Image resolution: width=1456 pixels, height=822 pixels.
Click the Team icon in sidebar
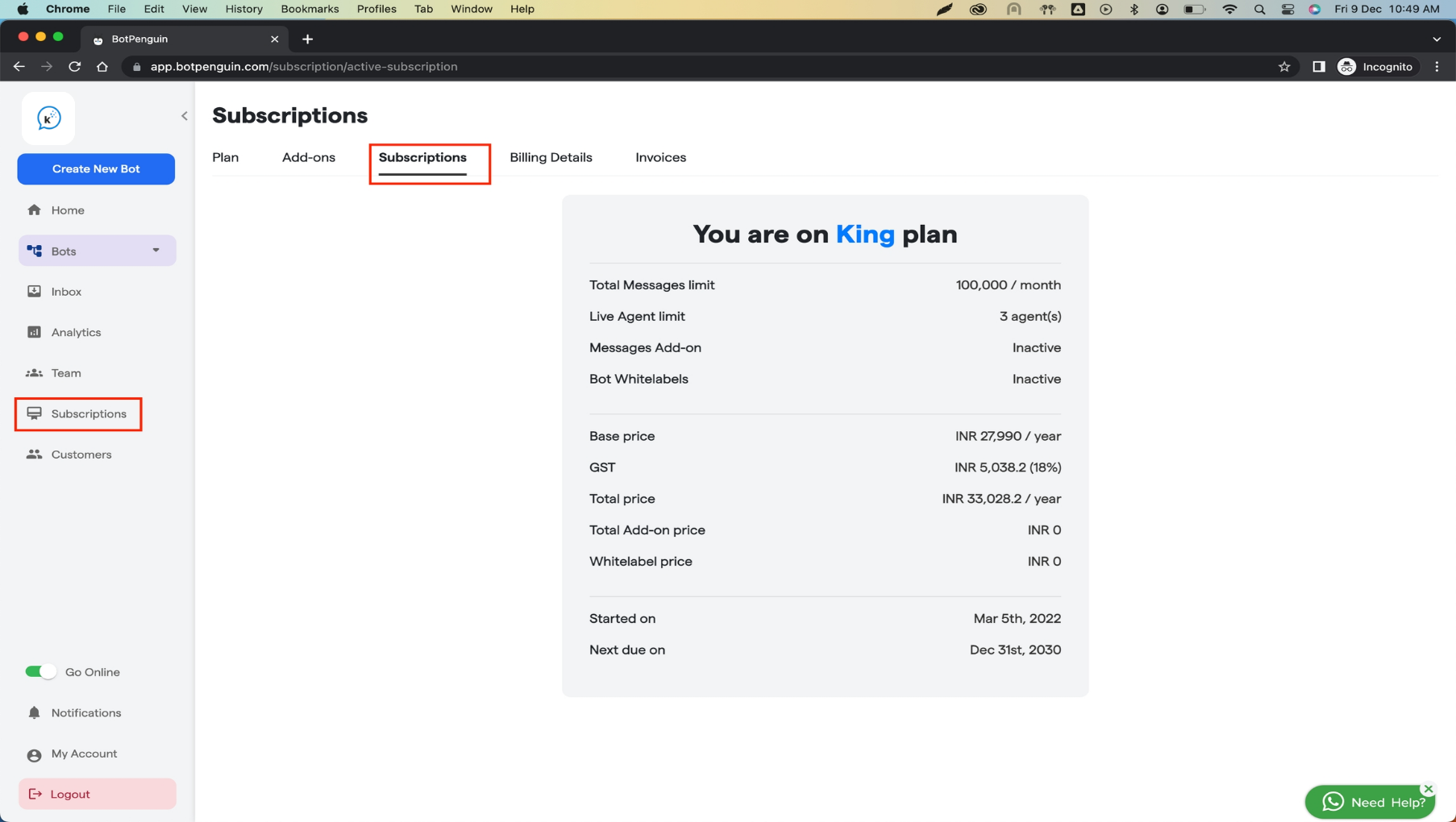[x=34, y=373]
